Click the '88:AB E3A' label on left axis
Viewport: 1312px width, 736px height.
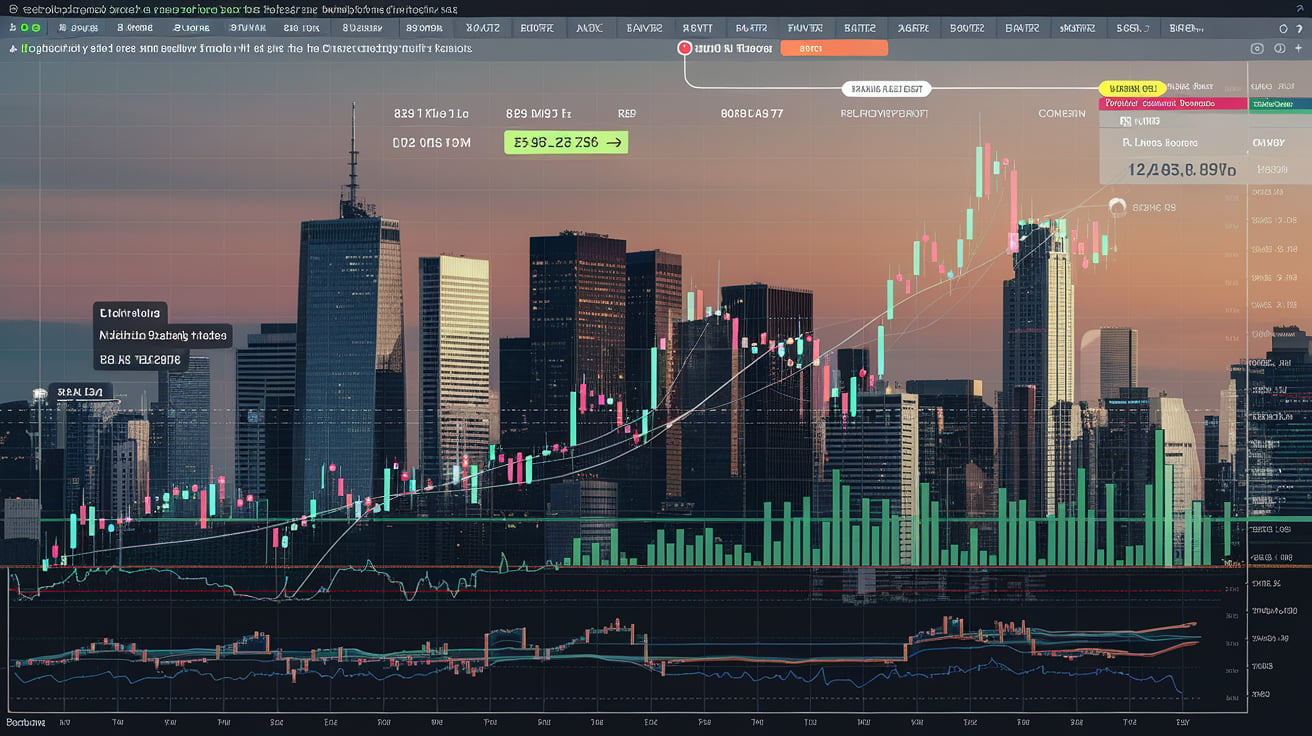pyautogui.click(x=80, y=391)
